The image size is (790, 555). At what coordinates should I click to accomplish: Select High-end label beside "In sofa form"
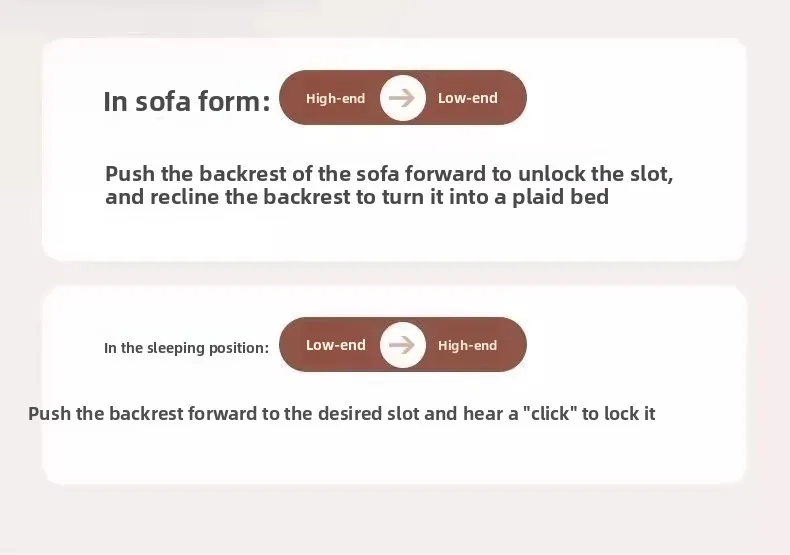click(x=336, y=98)
